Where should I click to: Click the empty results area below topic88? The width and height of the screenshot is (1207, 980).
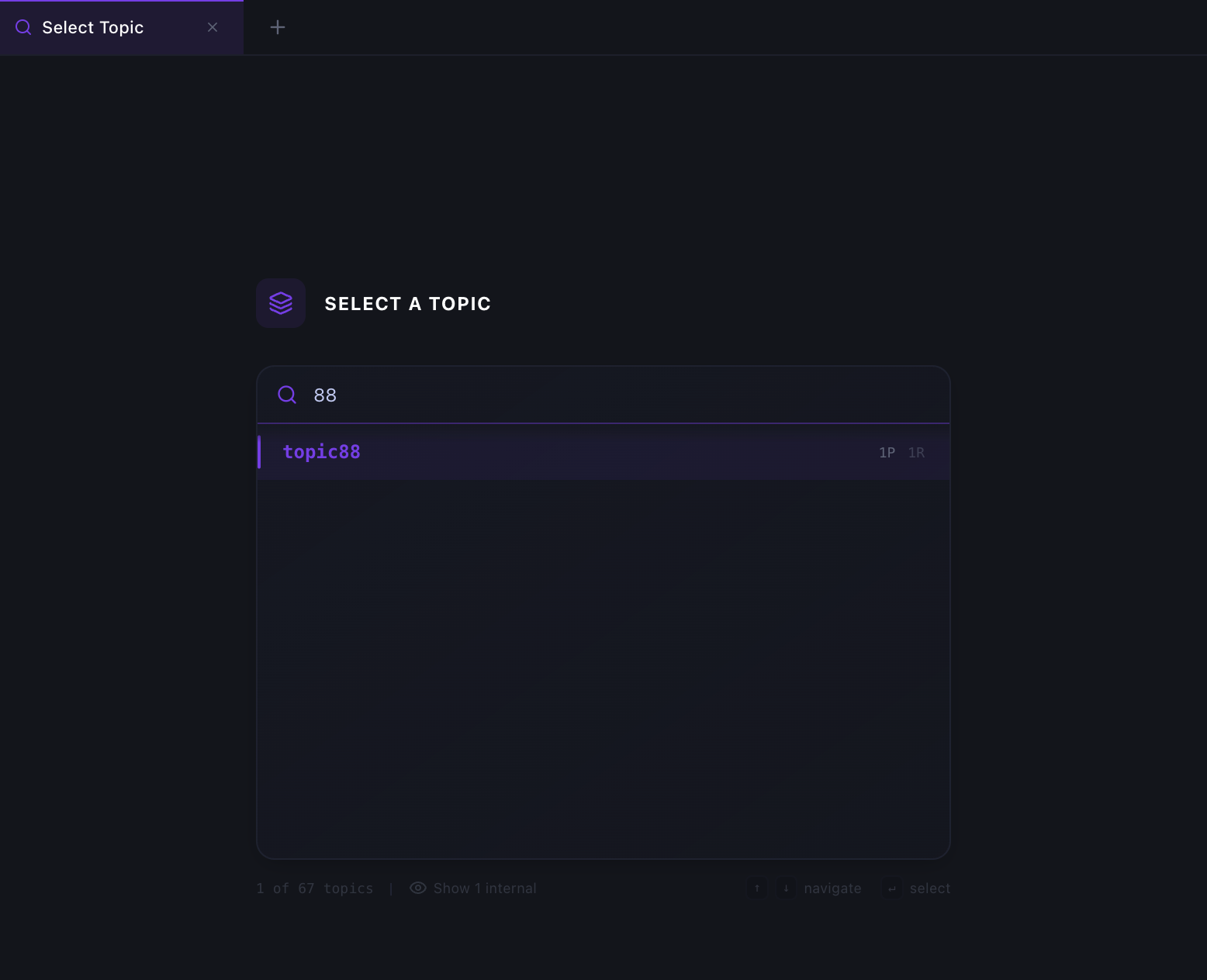[603, 668]
